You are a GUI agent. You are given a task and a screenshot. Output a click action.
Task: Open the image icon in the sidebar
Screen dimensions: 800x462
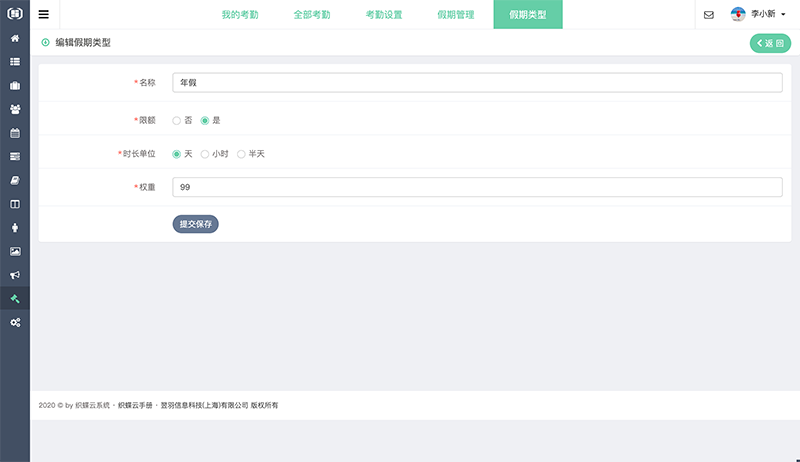(x=15, y=251)
